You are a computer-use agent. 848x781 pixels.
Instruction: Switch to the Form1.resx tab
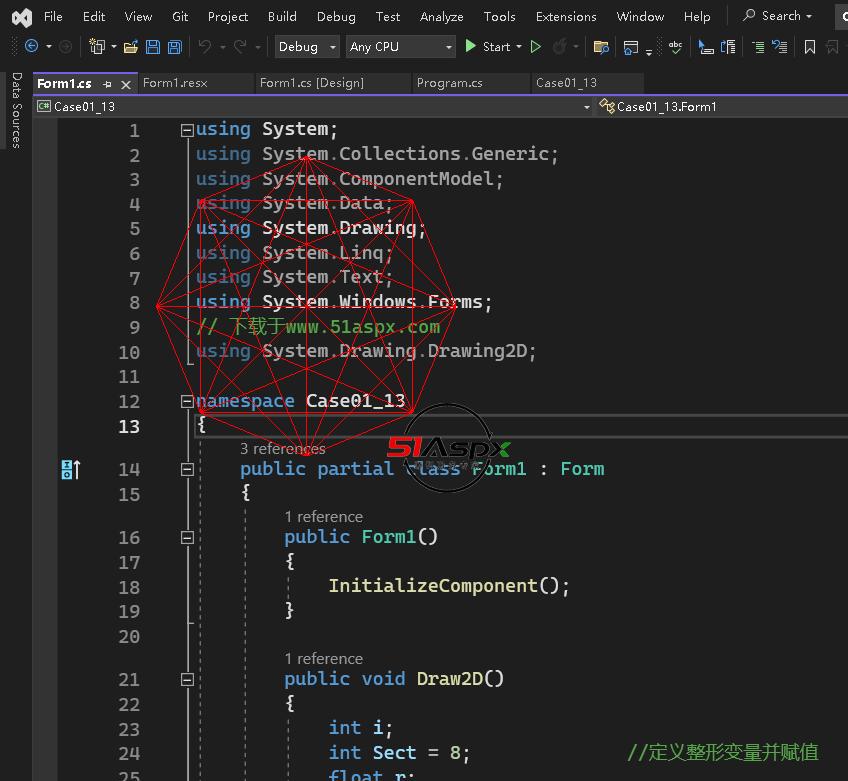click(196, 83)
